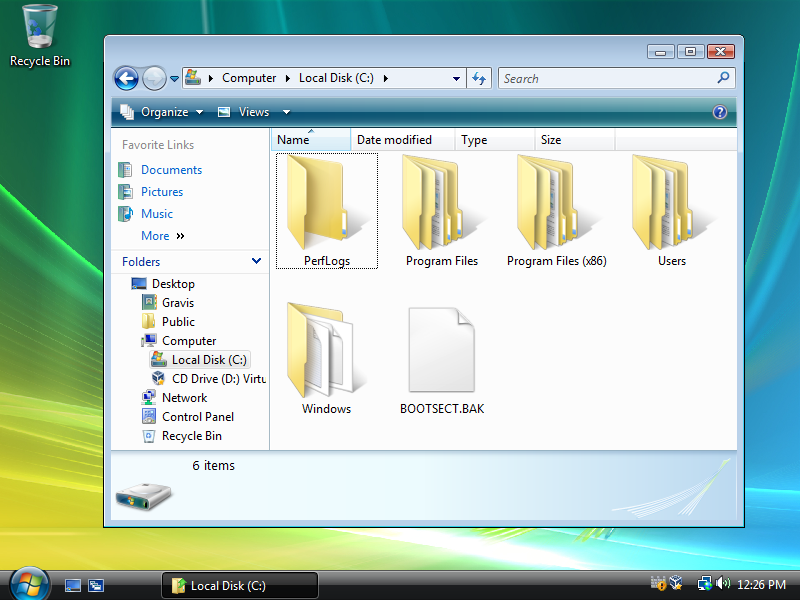This screenshot has height=600, width=800.
Task: Select Desktop in the folder tree
Action: click(x=163, y=284)
